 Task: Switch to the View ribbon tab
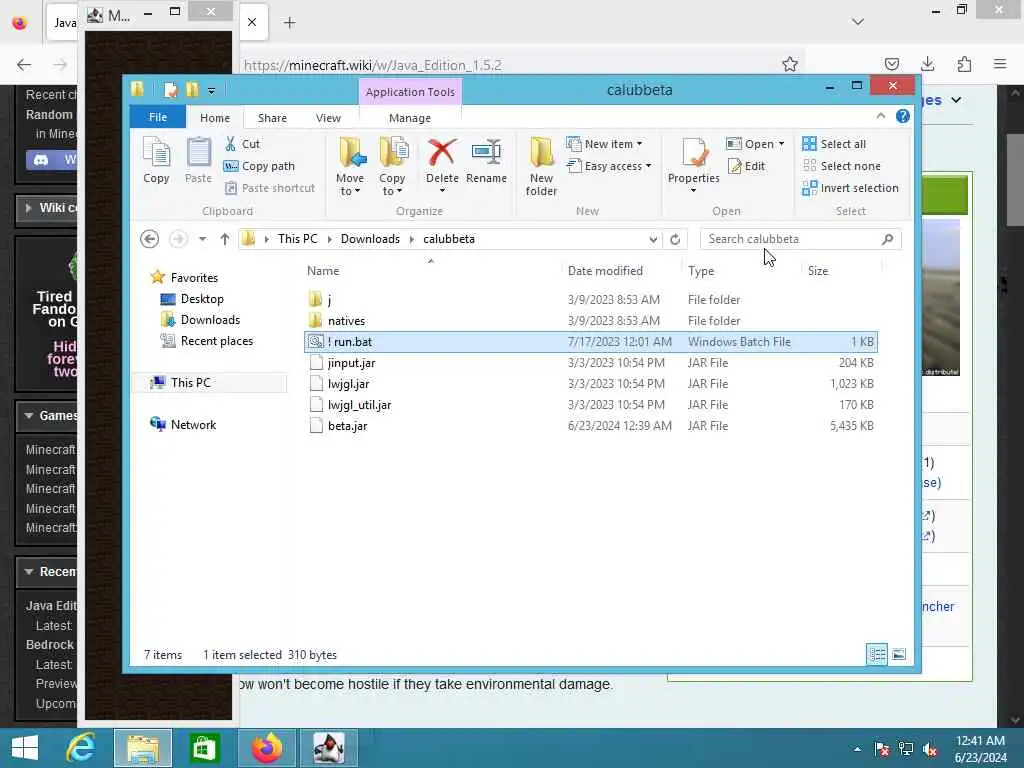[x=328, y=118]
